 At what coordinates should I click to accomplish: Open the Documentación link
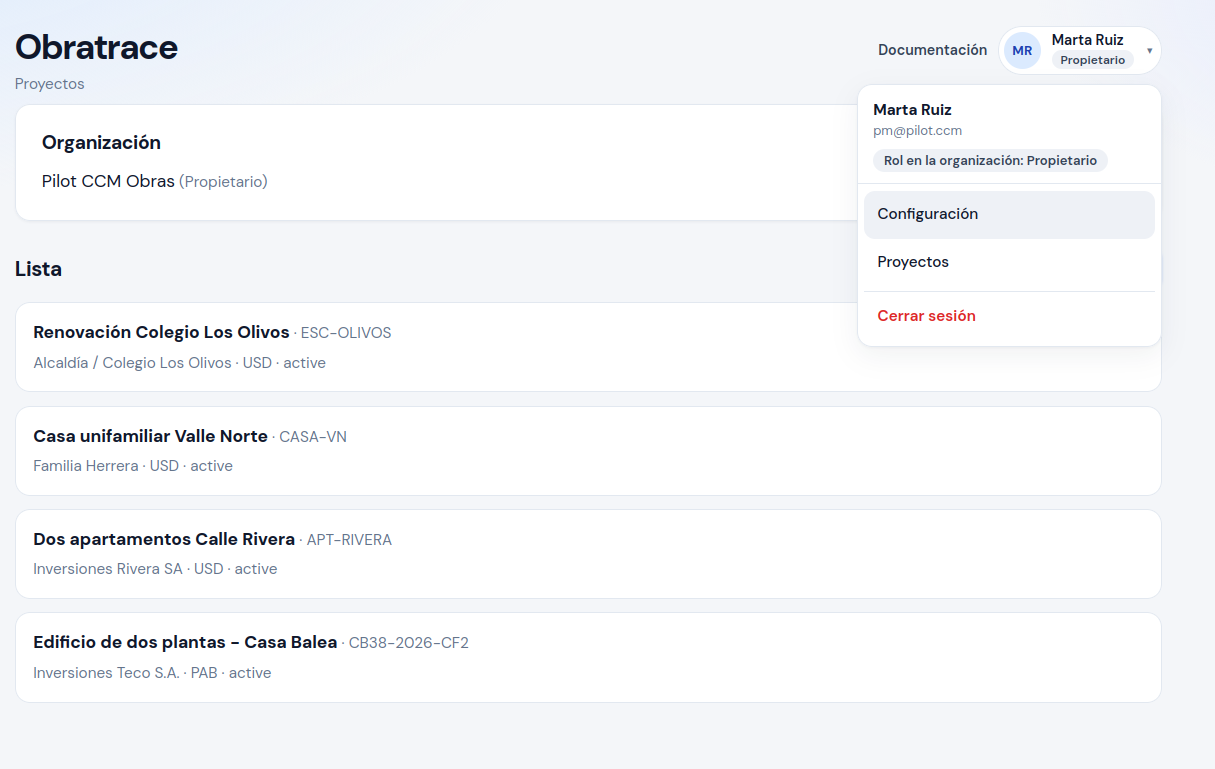932,50
